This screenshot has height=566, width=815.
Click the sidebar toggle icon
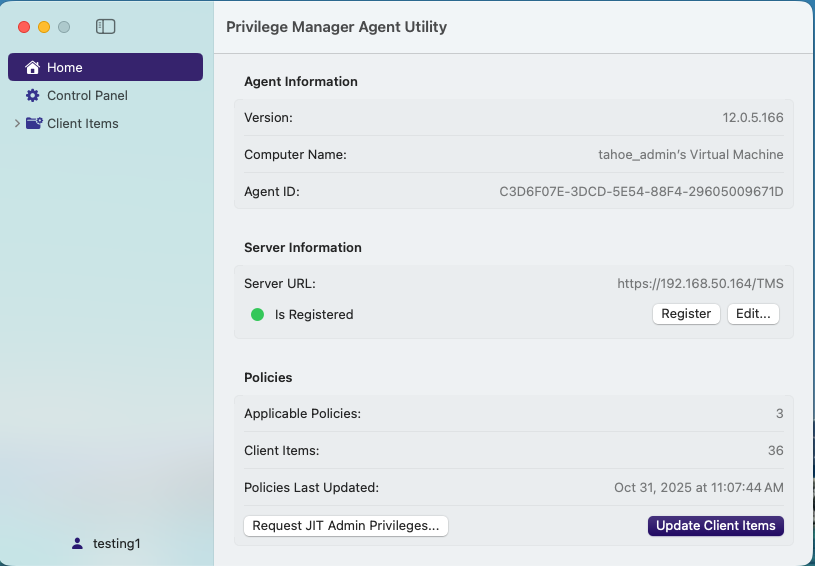(x=105, y=27)
